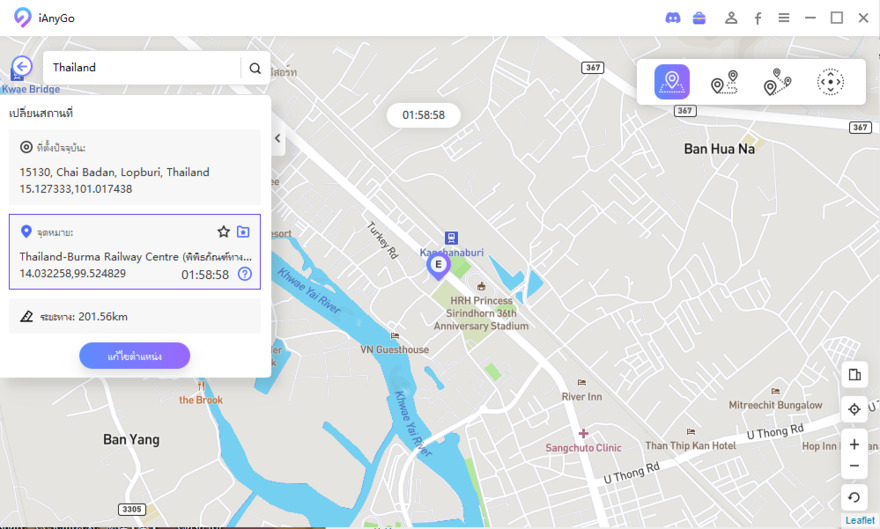Click current location address 15130, Chai Badan
The height and width of the screenshot is (529, 880).
tap(114, 172)
